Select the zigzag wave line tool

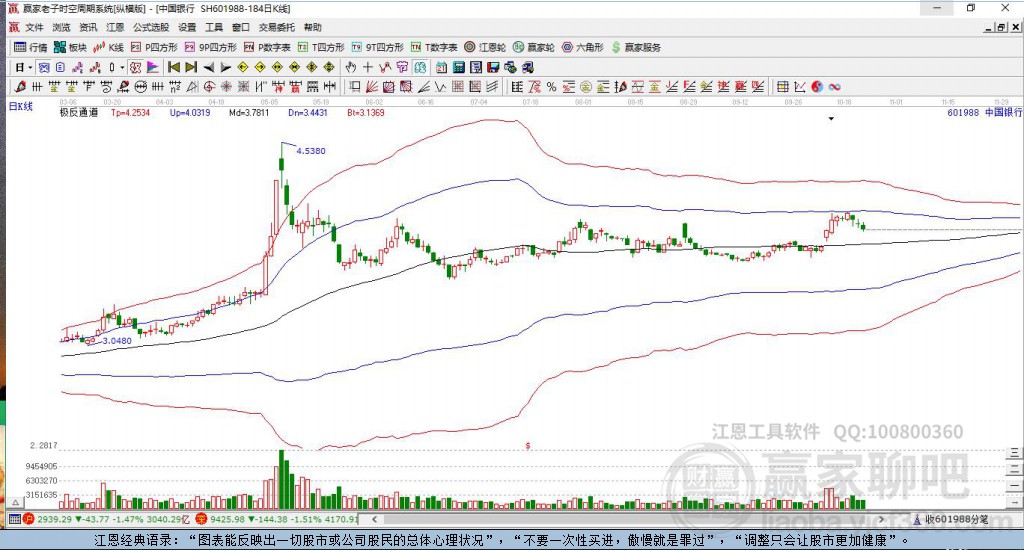click(x=441, y=87)
